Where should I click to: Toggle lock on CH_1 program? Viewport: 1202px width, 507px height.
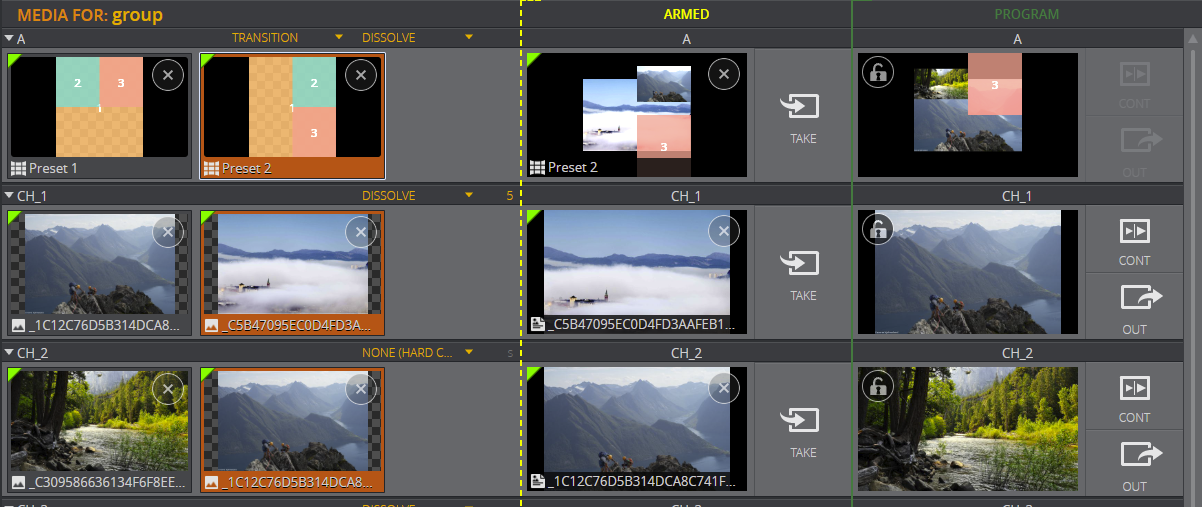[x=877, y=229]
